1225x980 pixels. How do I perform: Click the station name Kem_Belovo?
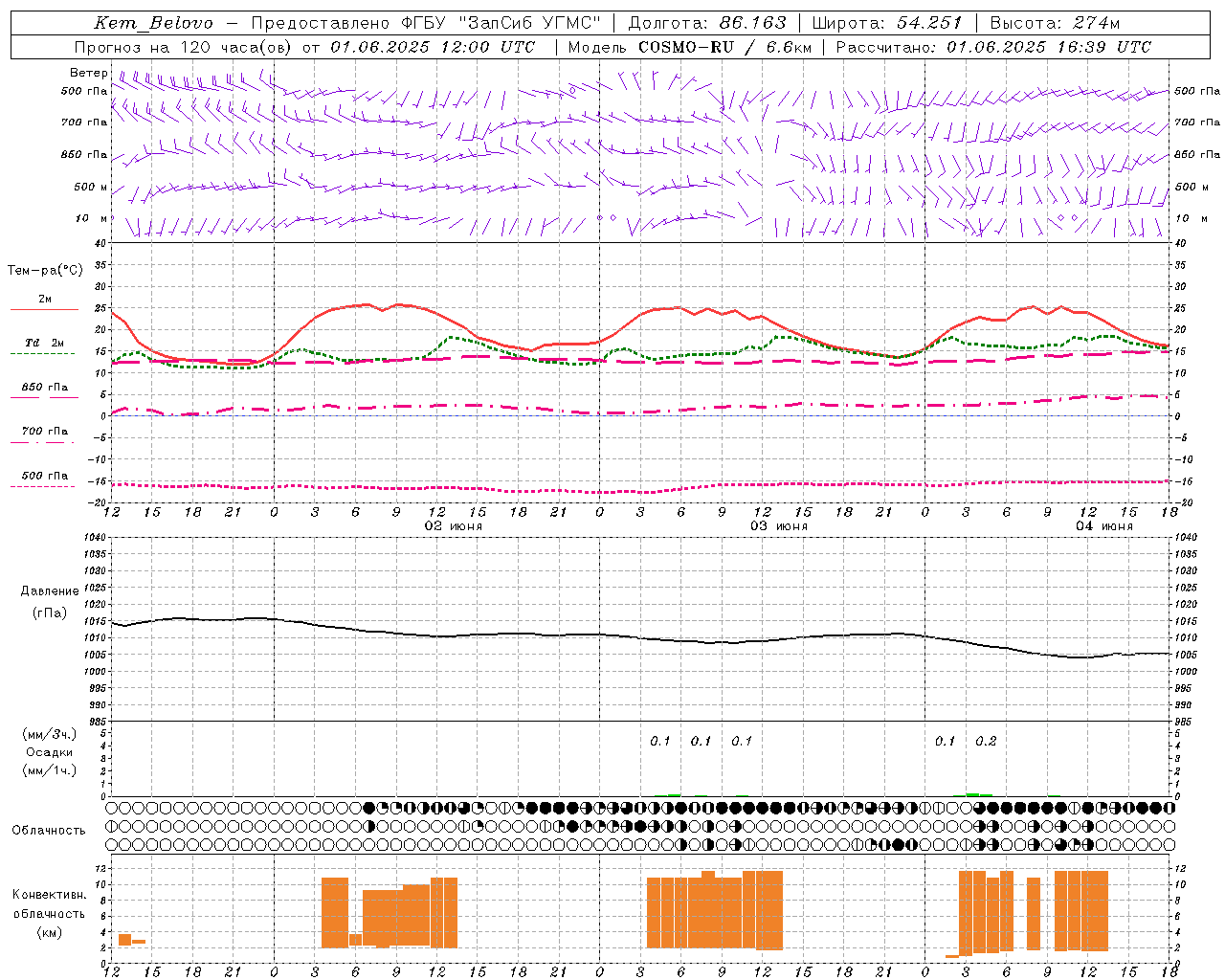(154, 23)
